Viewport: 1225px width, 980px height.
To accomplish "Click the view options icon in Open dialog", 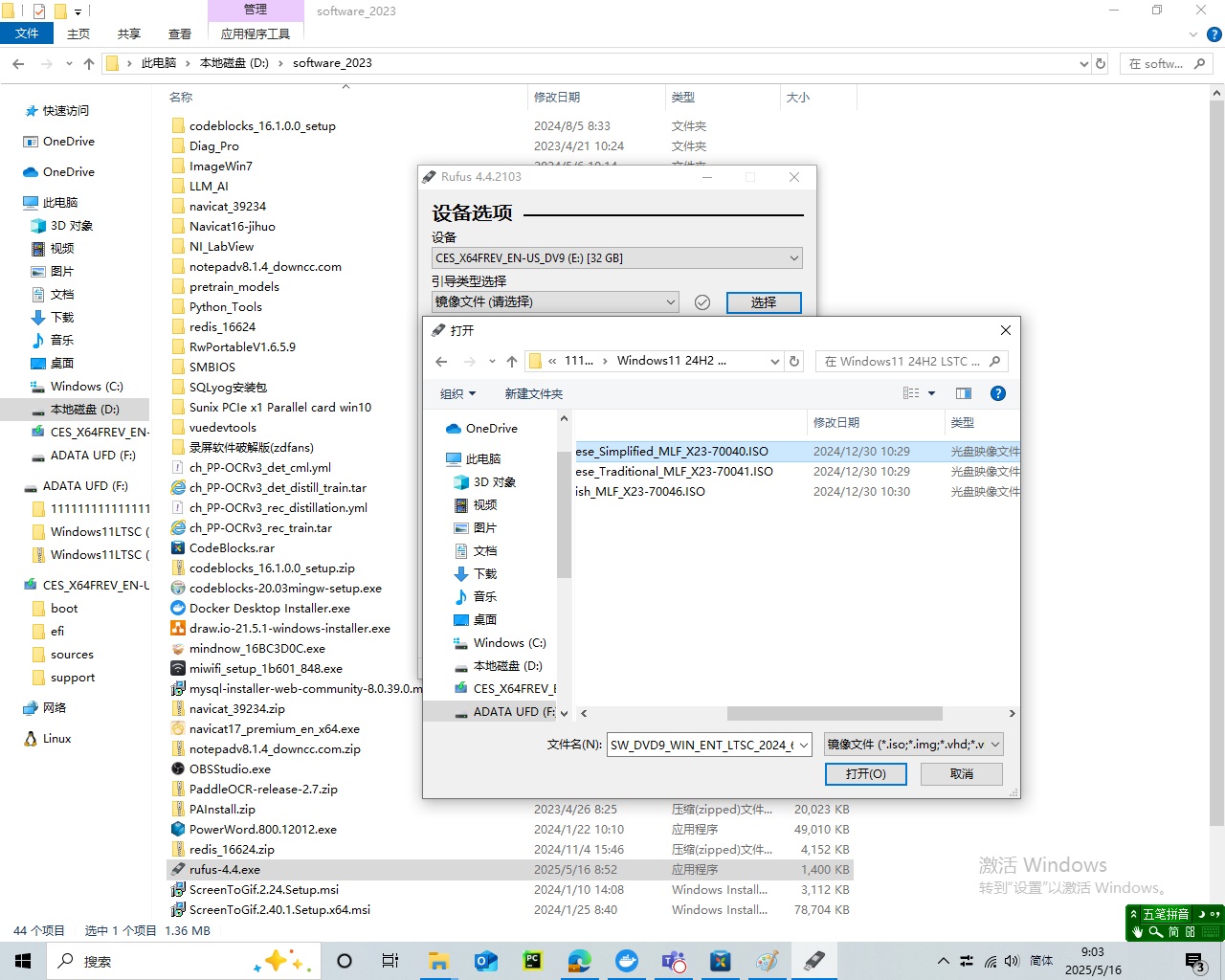I will (x=911, y=393).
